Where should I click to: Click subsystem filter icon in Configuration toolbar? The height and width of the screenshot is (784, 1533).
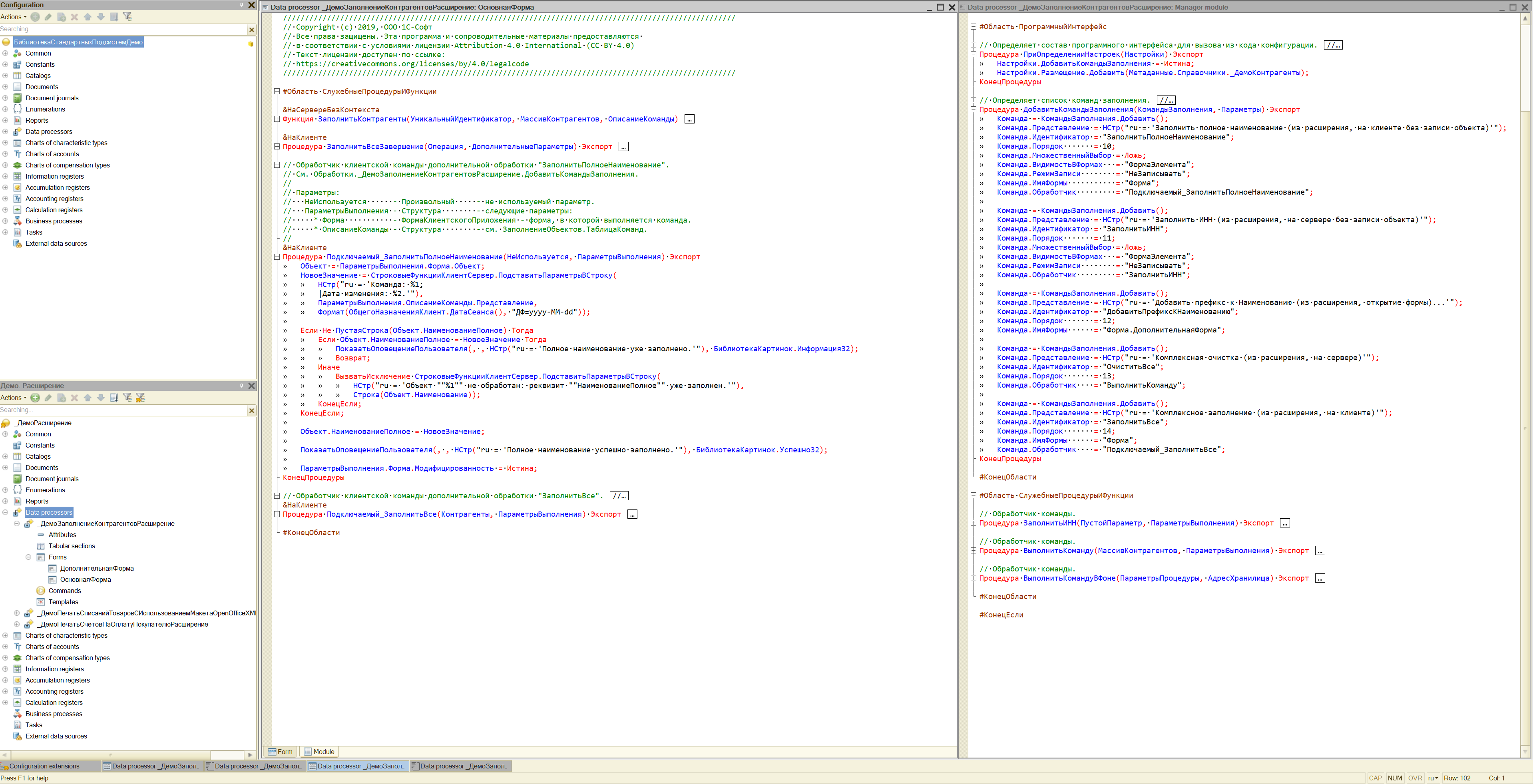pos(127,17)
